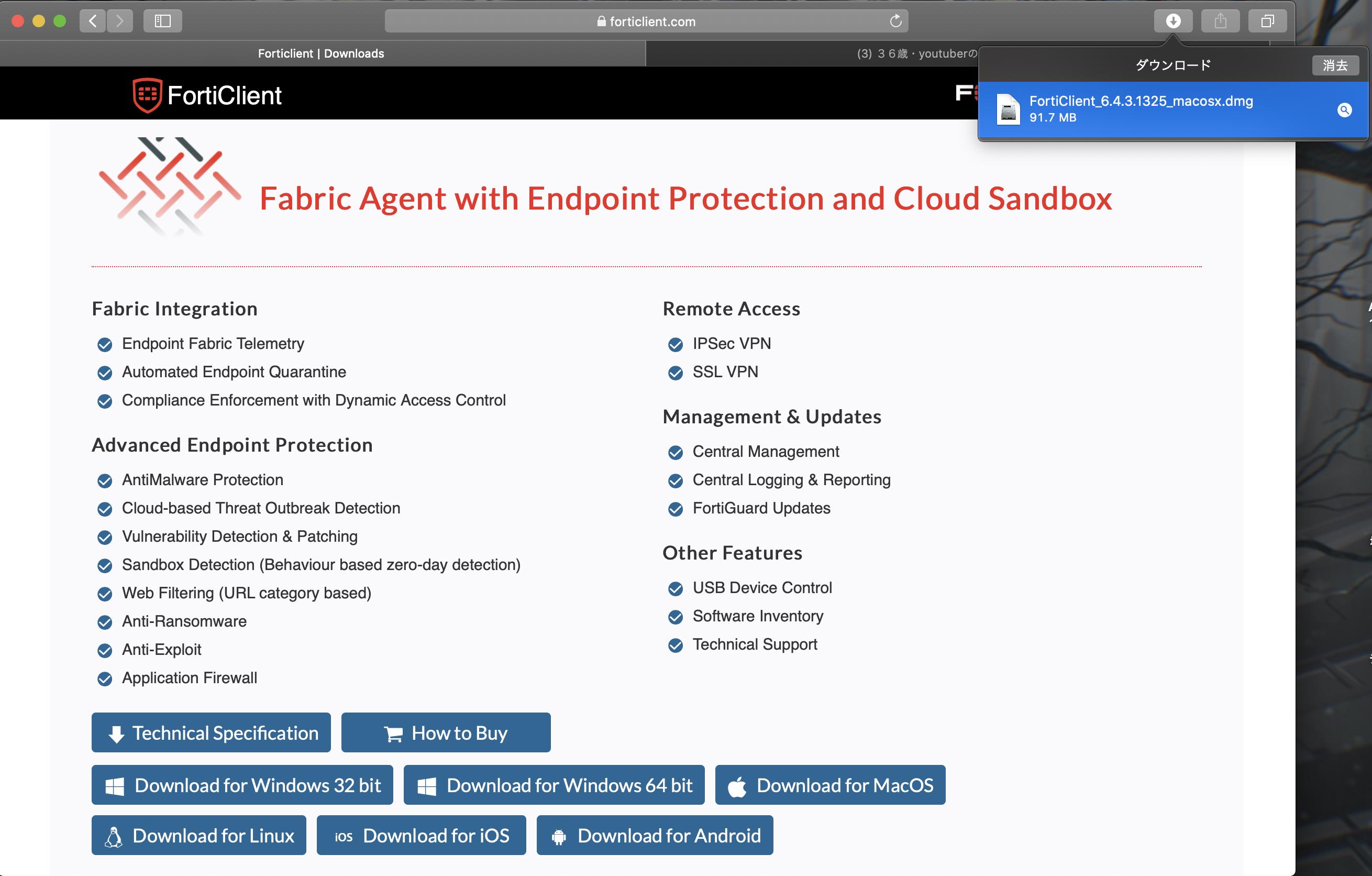This screenshot has height=876, width=1372.
Task: Click the checkmark beside Technical Support
Action: [675, 644]
